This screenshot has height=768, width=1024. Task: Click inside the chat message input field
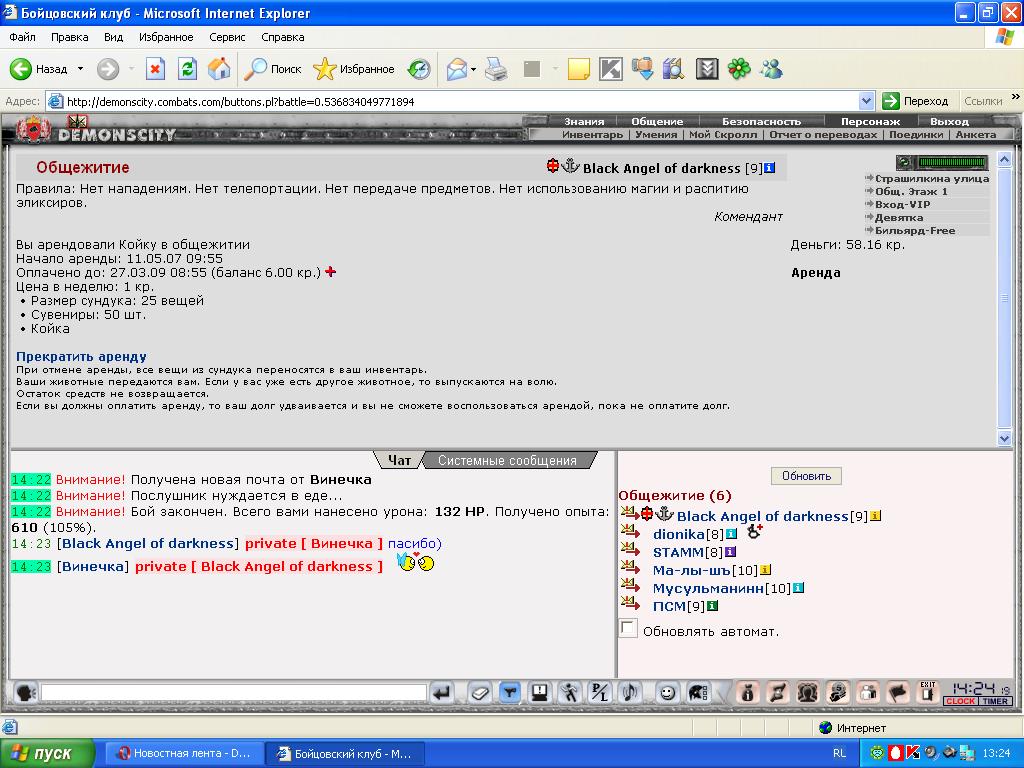point(234,692)
